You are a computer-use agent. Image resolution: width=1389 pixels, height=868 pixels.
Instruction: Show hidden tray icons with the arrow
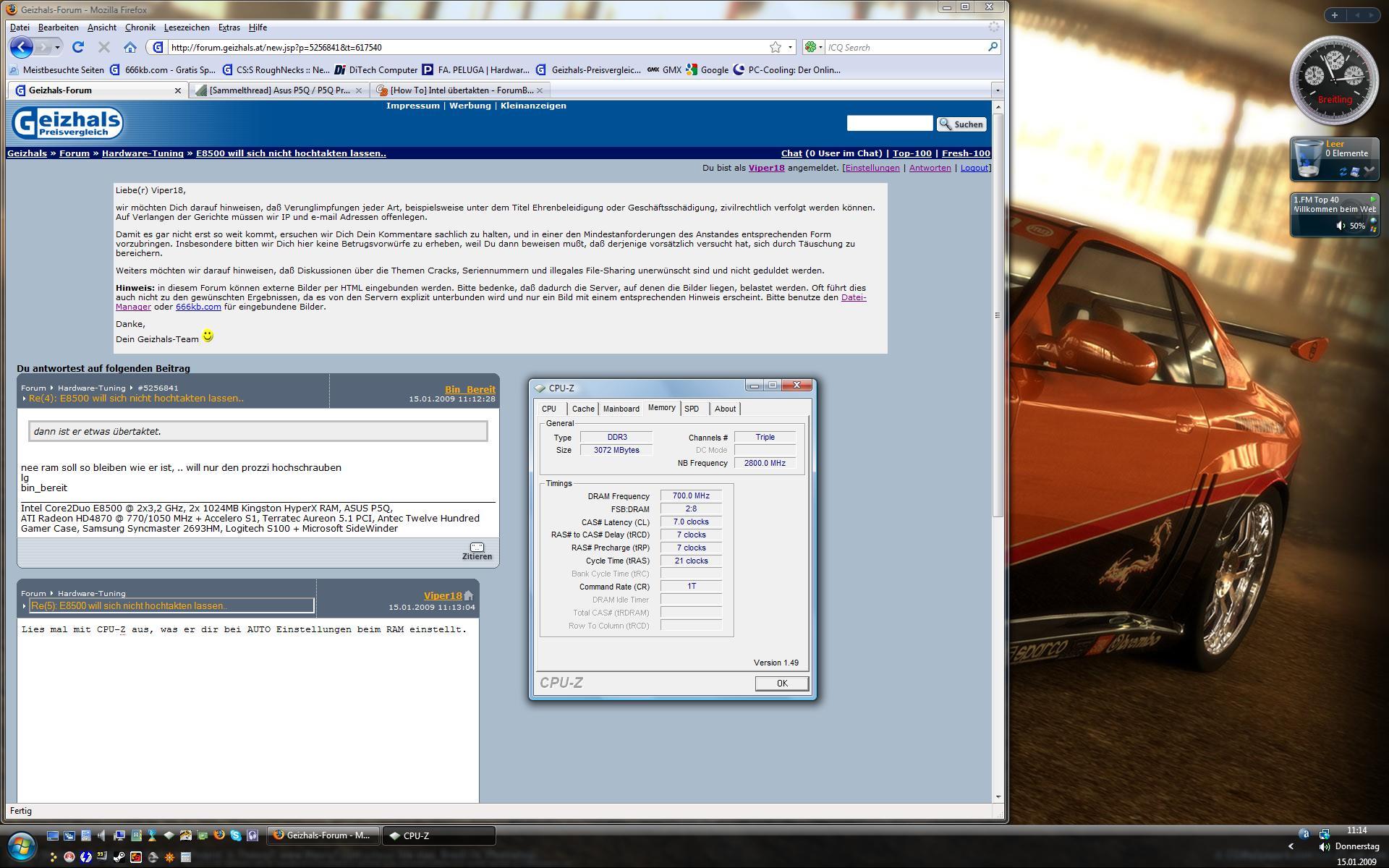click(1291, 846)
